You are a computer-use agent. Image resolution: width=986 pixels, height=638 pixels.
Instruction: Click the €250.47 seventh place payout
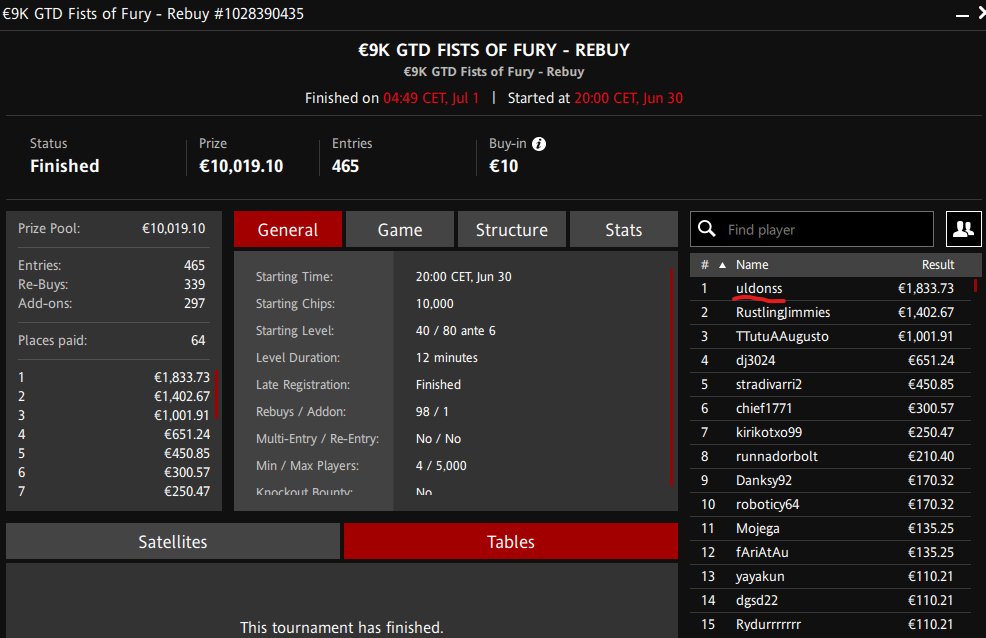click(187, 491)
